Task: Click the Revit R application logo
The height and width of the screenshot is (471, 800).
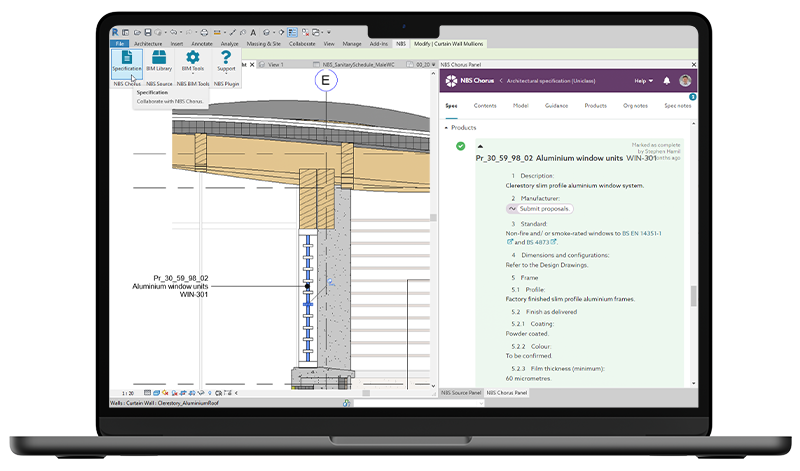Action: pos(115,32)
